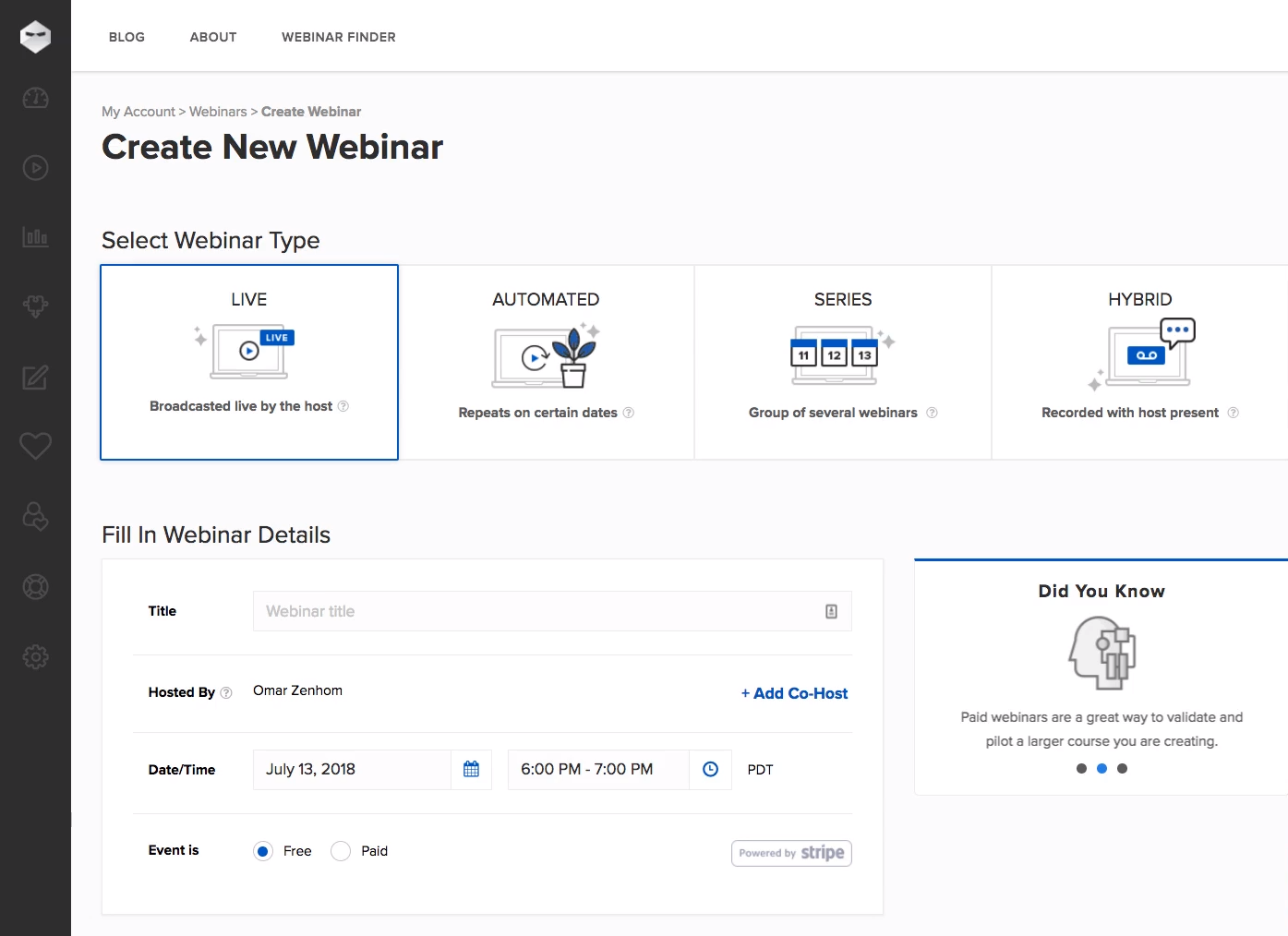Go to Webinars breadcrumb link
Viewport: 1288px width, 936px height.
218,112
